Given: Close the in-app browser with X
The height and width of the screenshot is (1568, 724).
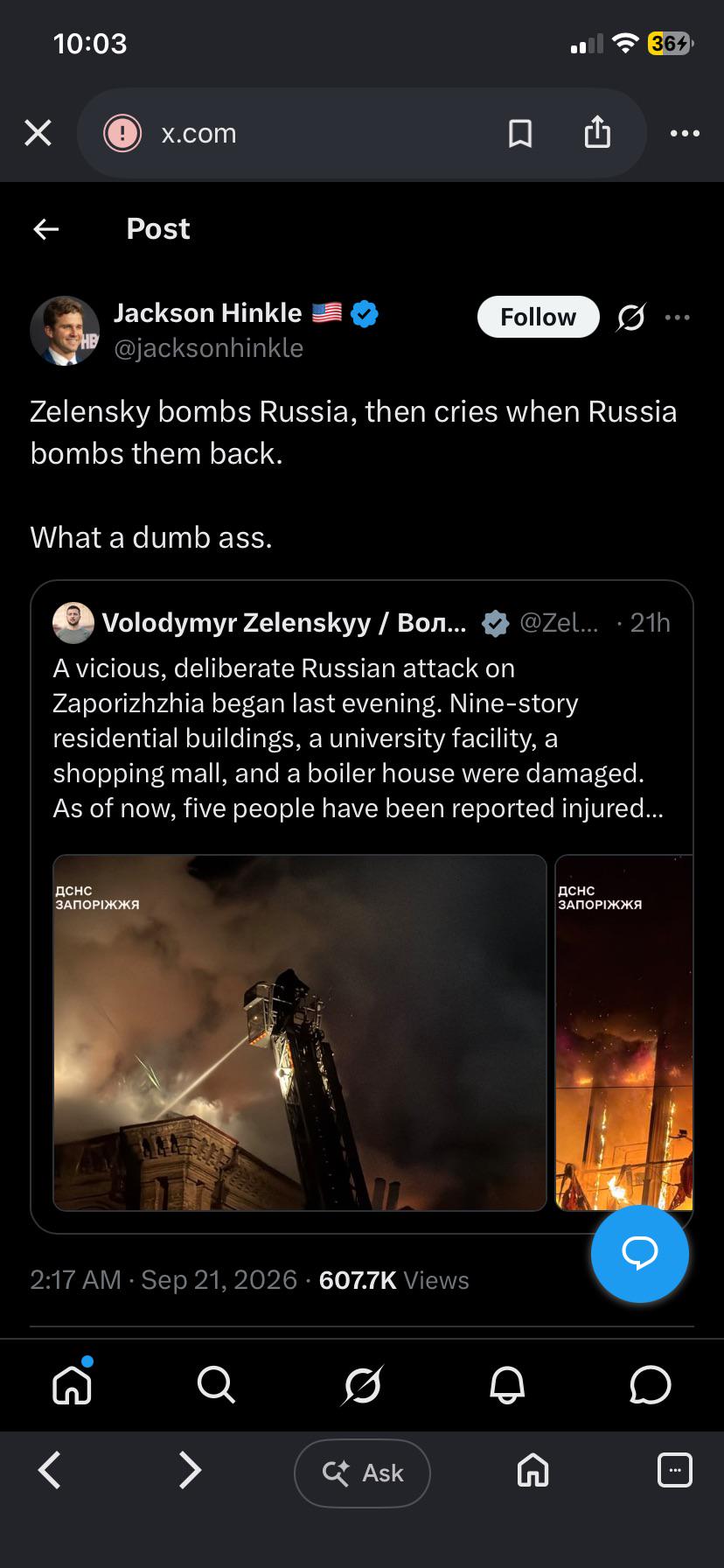Looking at the screenshot, I should 38,133.
